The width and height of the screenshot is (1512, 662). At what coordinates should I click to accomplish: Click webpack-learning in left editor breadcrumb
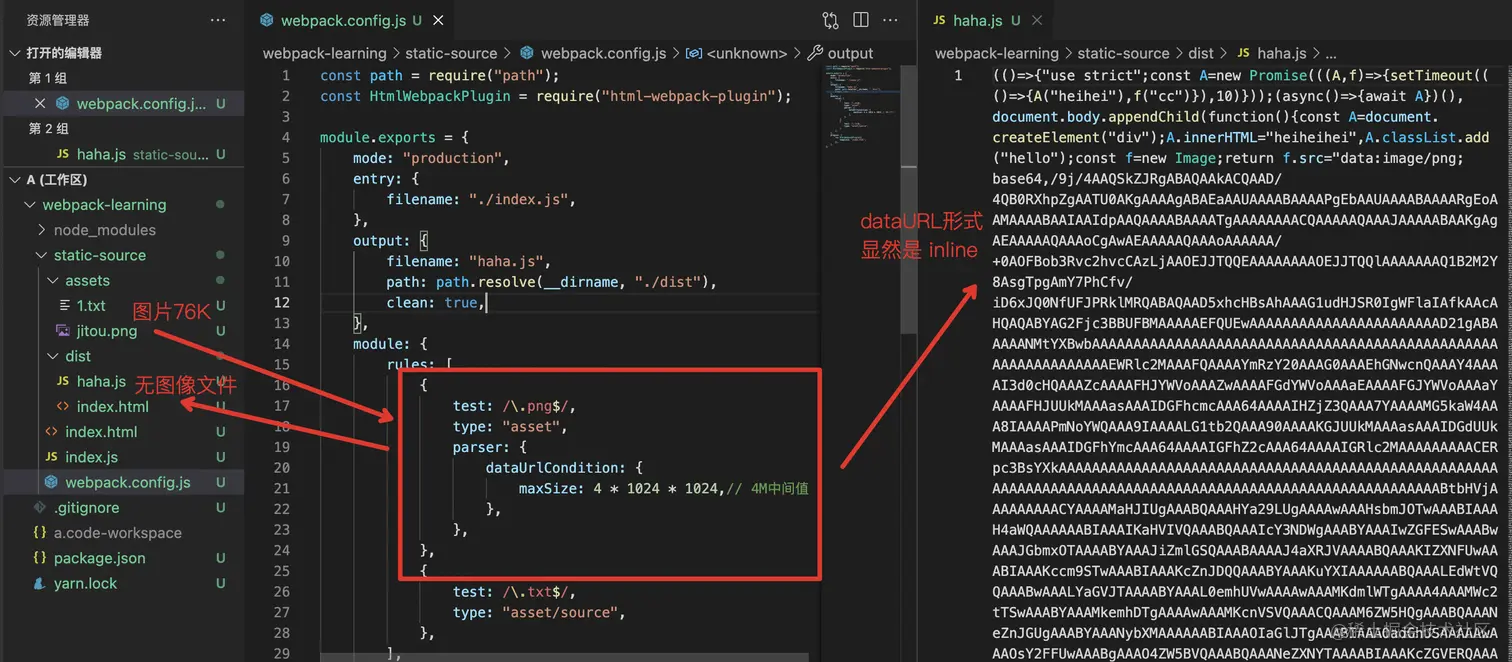324,54
